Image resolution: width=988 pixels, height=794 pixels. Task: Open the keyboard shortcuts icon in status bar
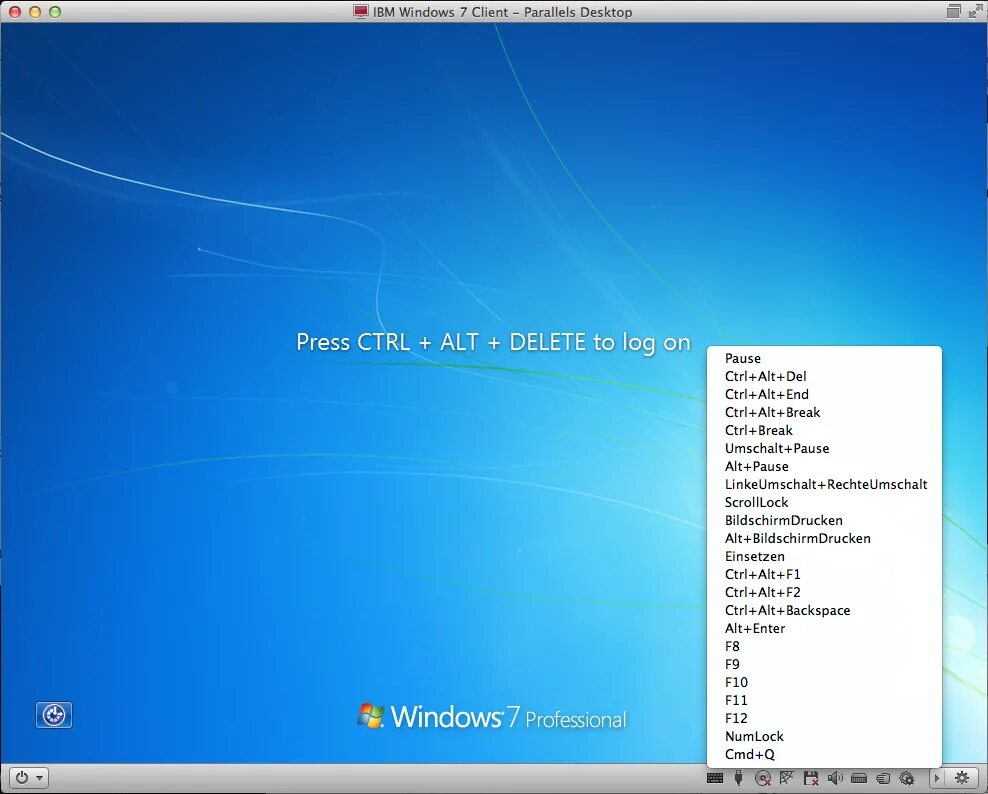(x=715, y=778)
